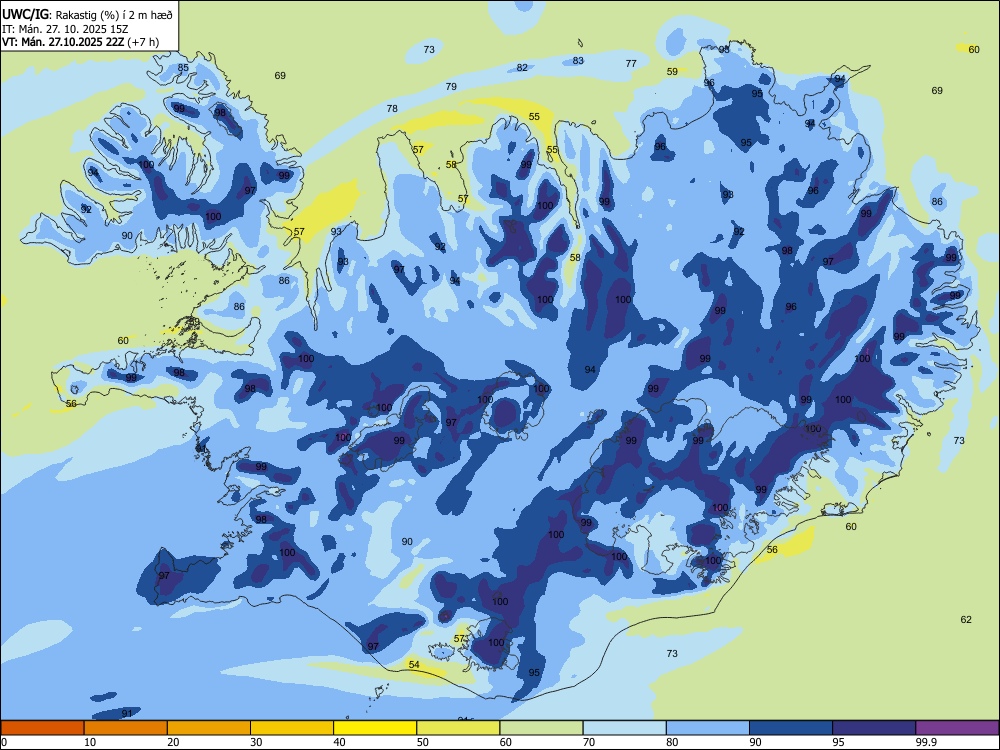Click the '59' value on the map
1000x750 pixels.
(672, 71)
